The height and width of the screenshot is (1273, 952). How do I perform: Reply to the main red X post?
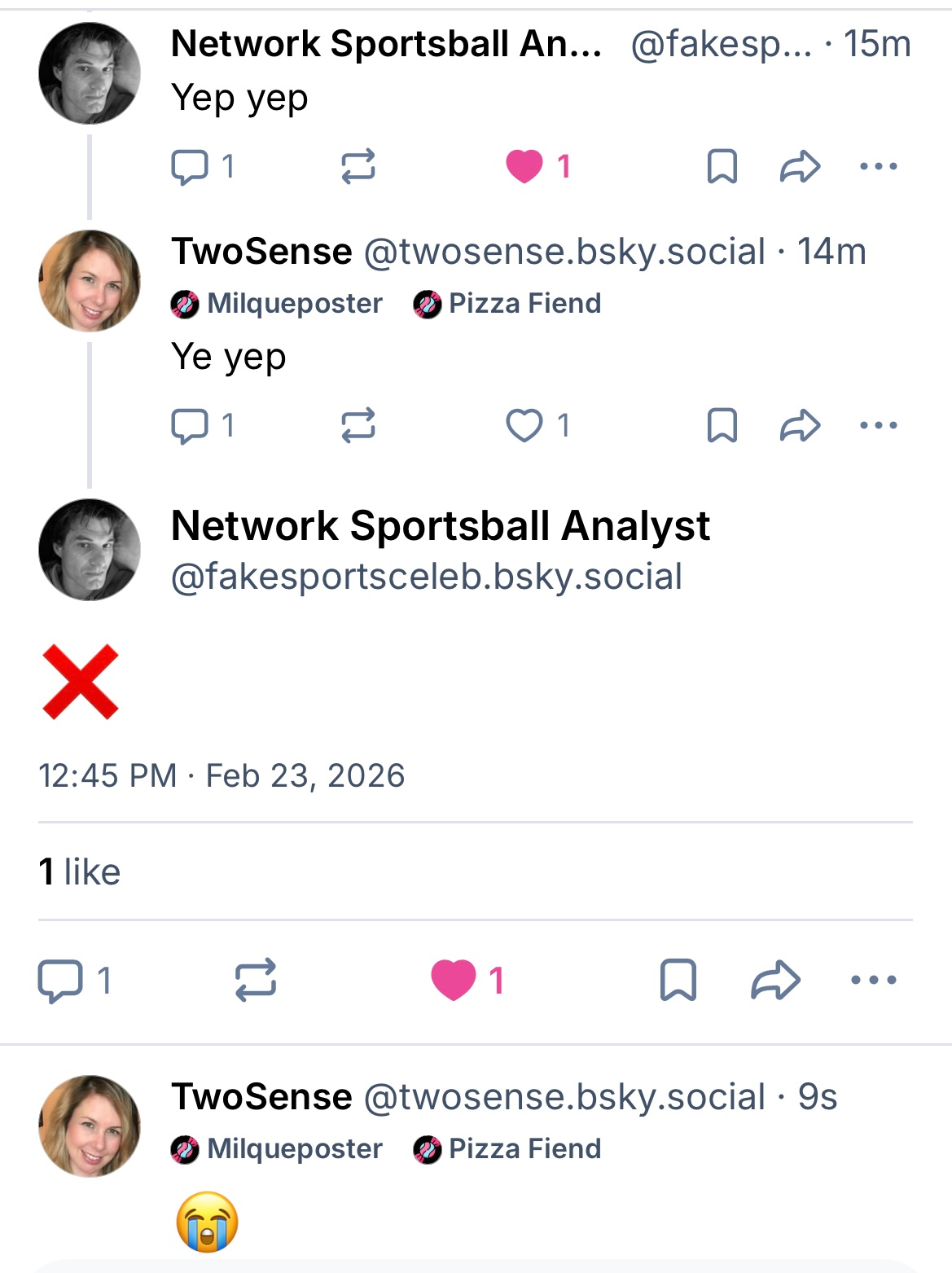(x=61, y=980)
